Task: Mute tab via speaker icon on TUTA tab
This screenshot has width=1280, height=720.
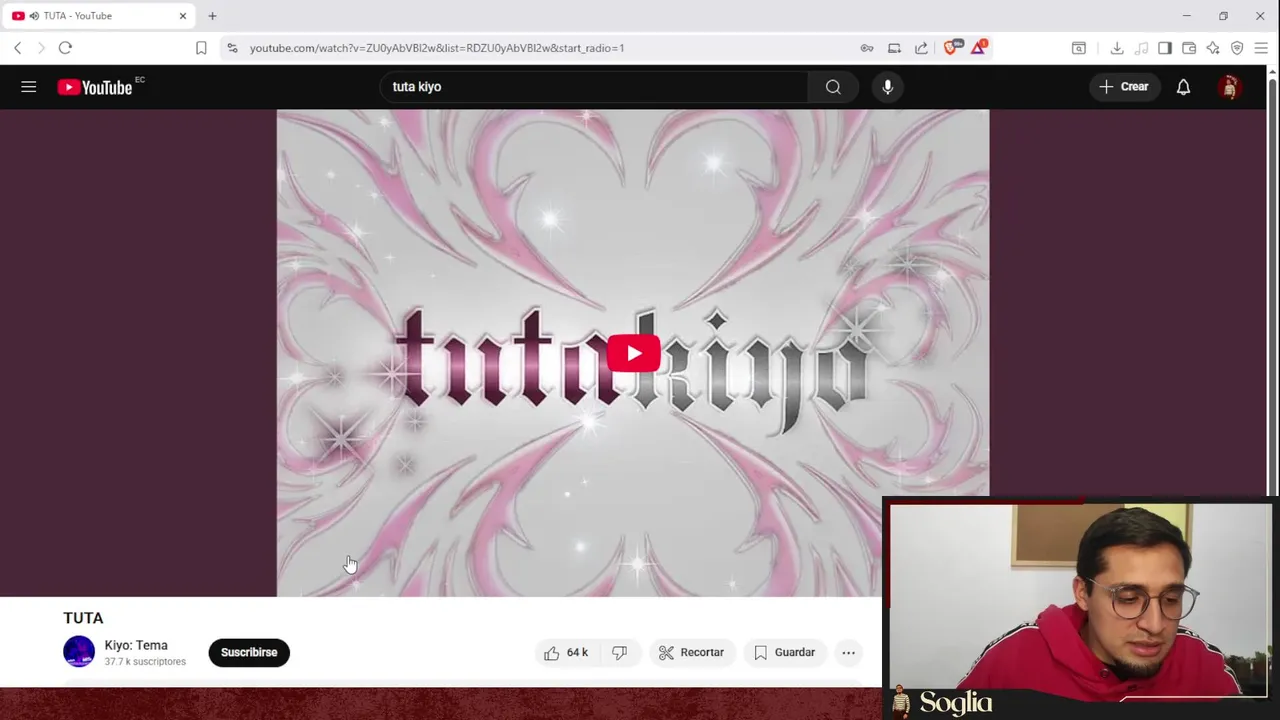Action: pos(34,16)
